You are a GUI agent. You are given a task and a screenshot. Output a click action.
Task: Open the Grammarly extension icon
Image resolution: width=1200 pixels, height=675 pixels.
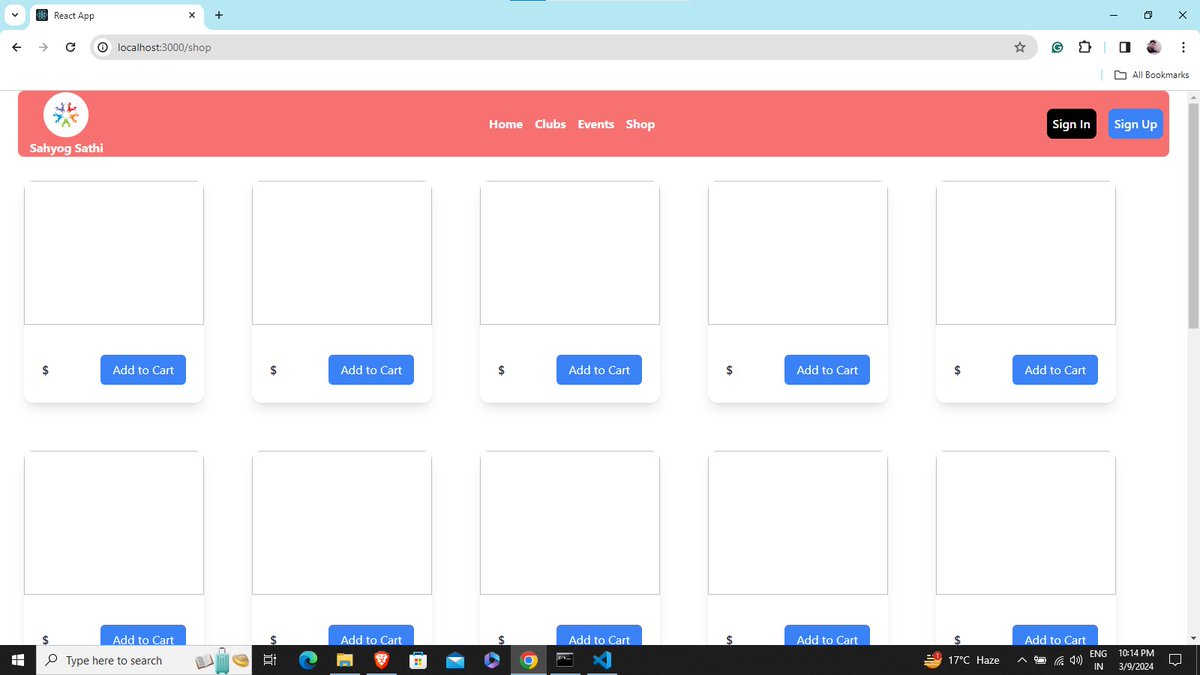(1057, 47)
